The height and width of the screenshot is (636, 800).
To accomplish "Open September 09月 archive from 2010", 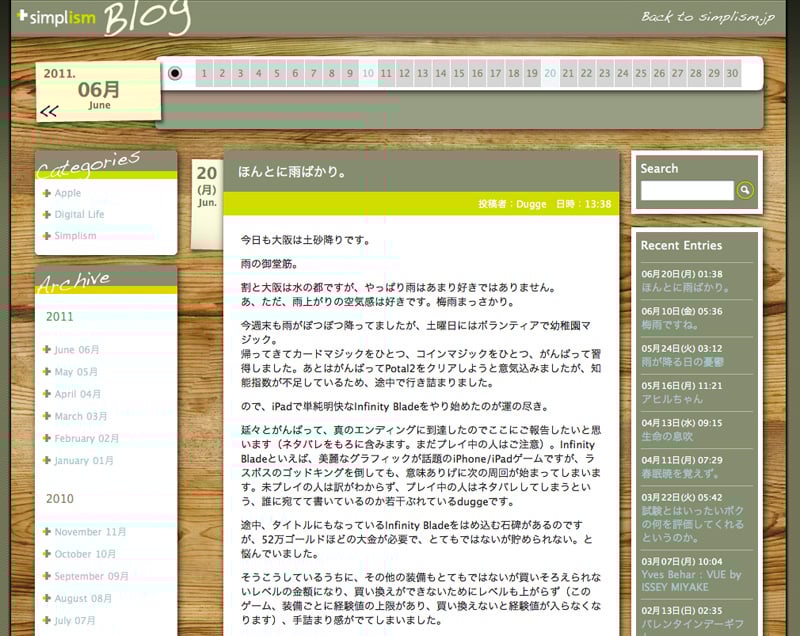I will pos(91,576).
